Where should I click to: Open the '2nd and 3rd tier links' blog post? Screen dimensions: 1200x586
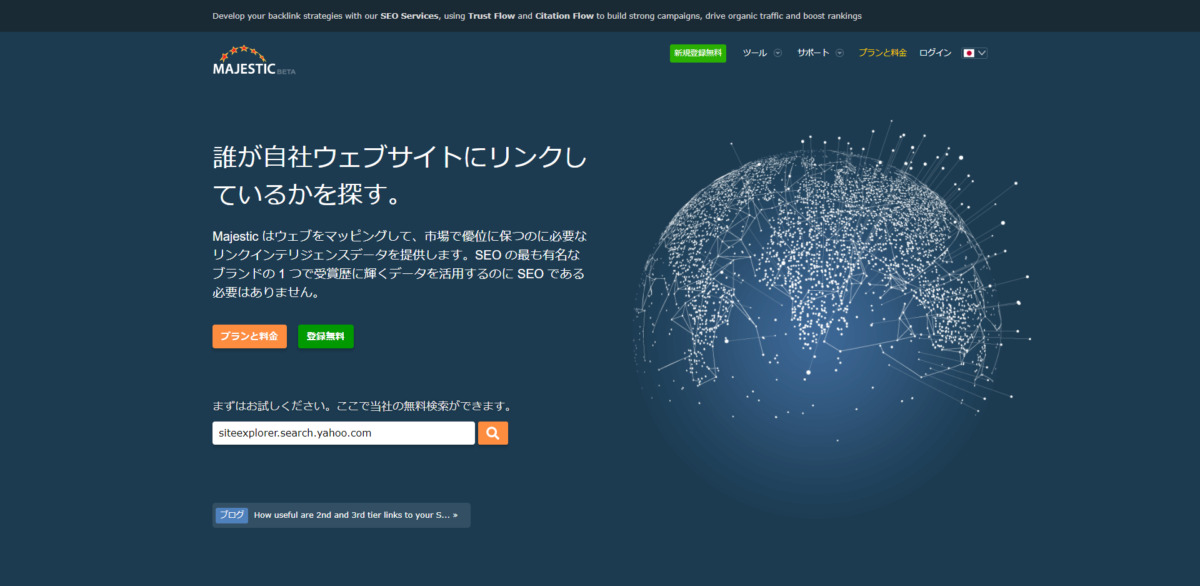(x=355, y=515)
